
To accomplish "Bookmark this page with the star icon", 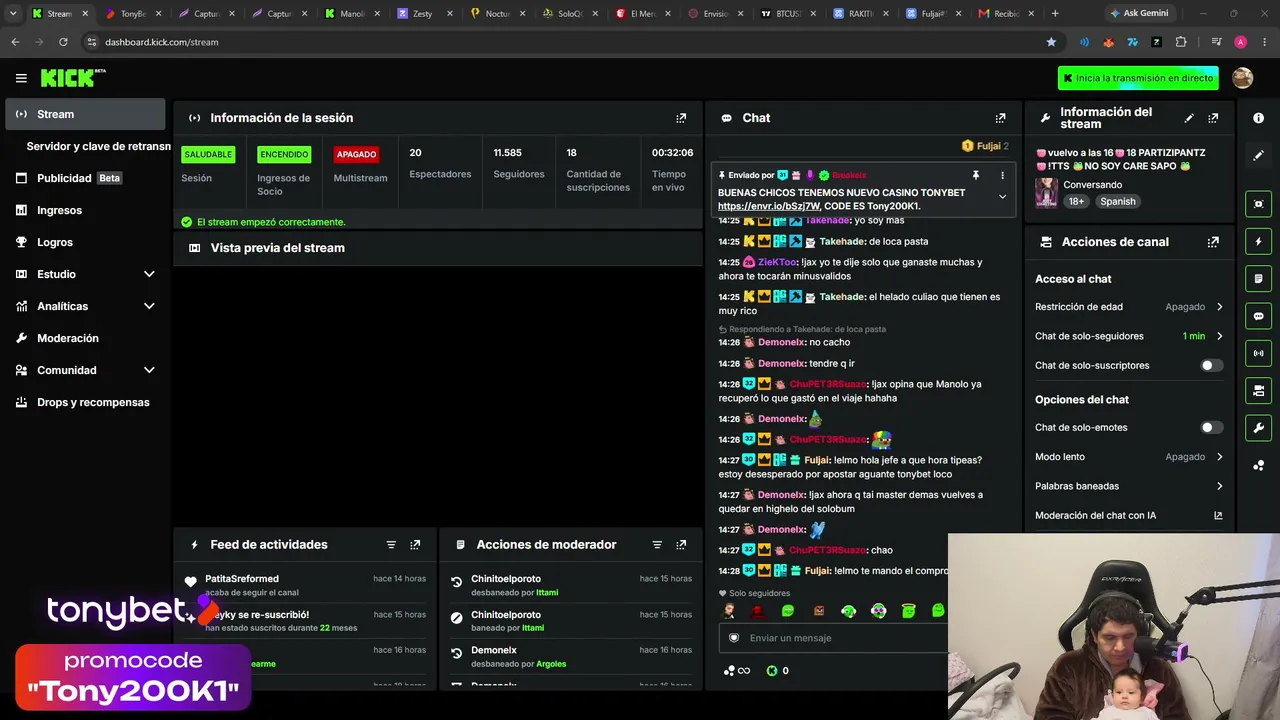I will pyautogui.click(x=1051, y=42).
